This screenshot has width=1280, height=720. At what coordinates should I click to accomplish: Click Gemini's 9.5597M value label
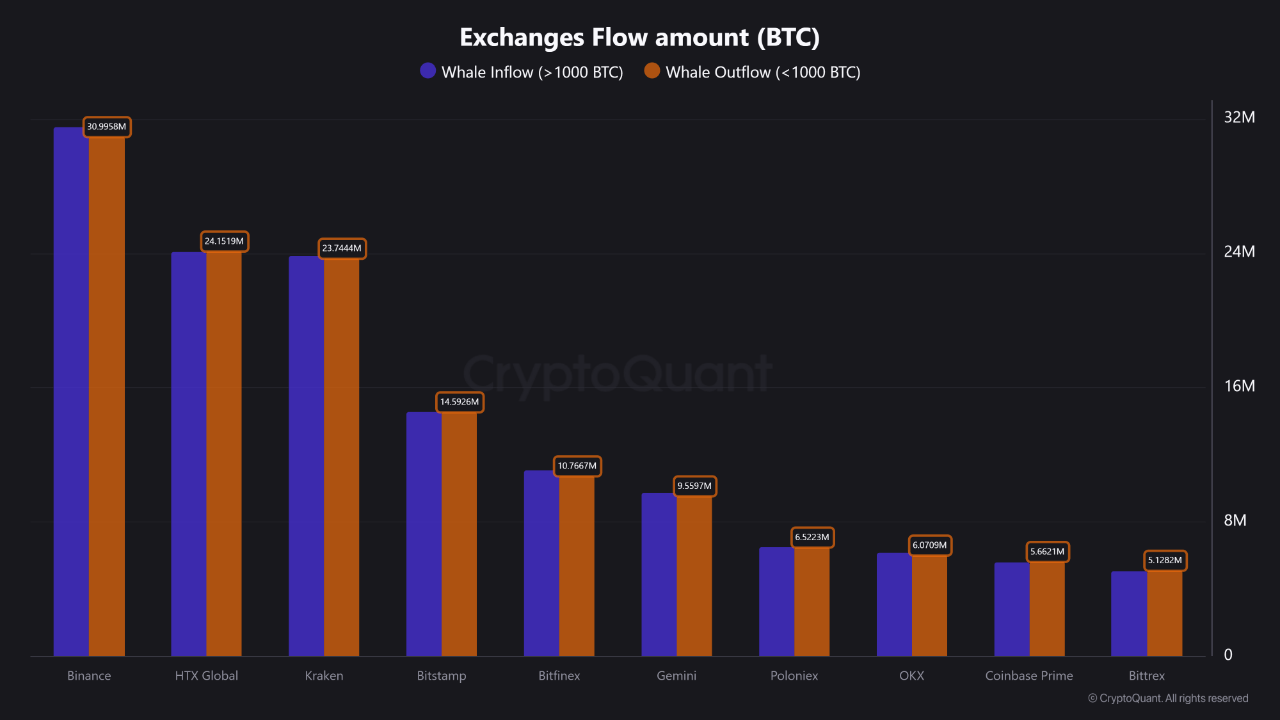pos(694,486)
